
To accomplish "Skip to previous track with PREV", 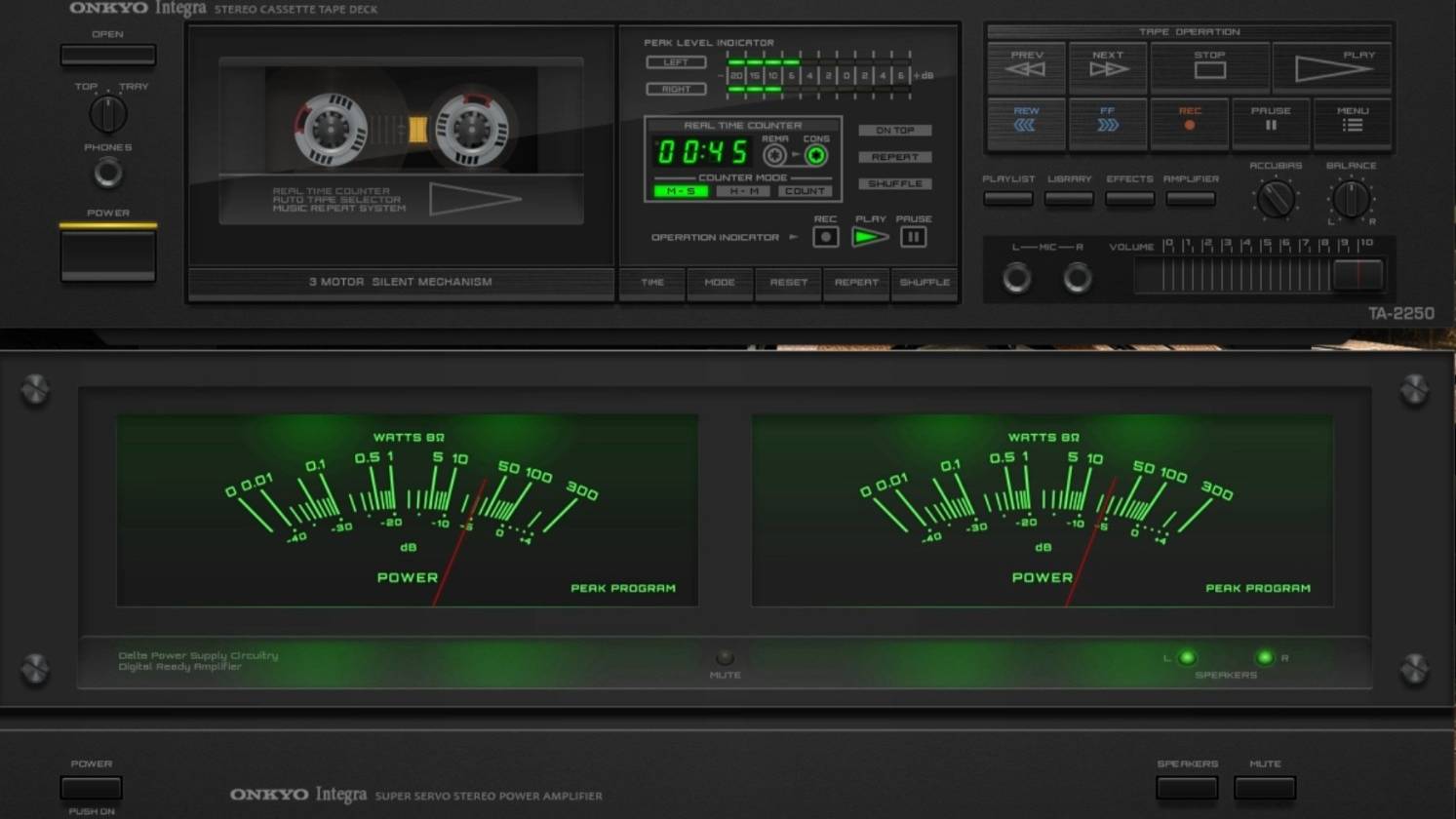I will tap(1026, 67).
